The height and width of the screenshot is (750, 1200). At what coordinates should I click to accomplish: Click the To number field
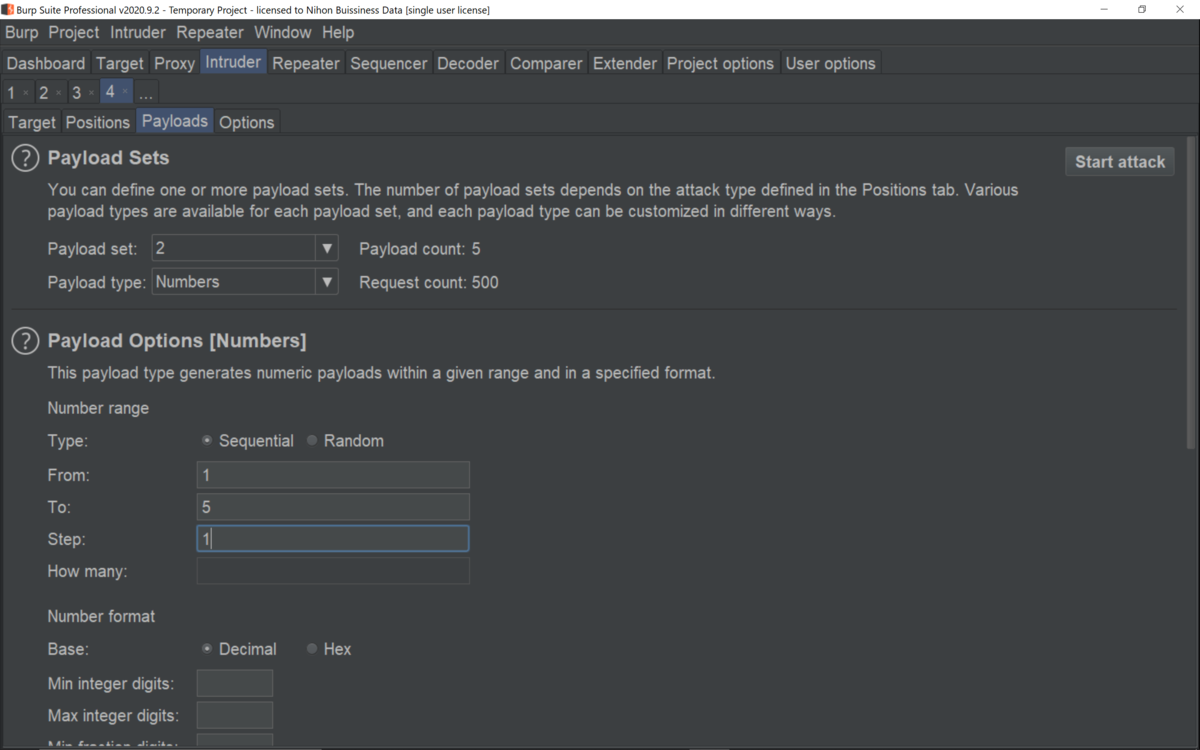[333, 507]
